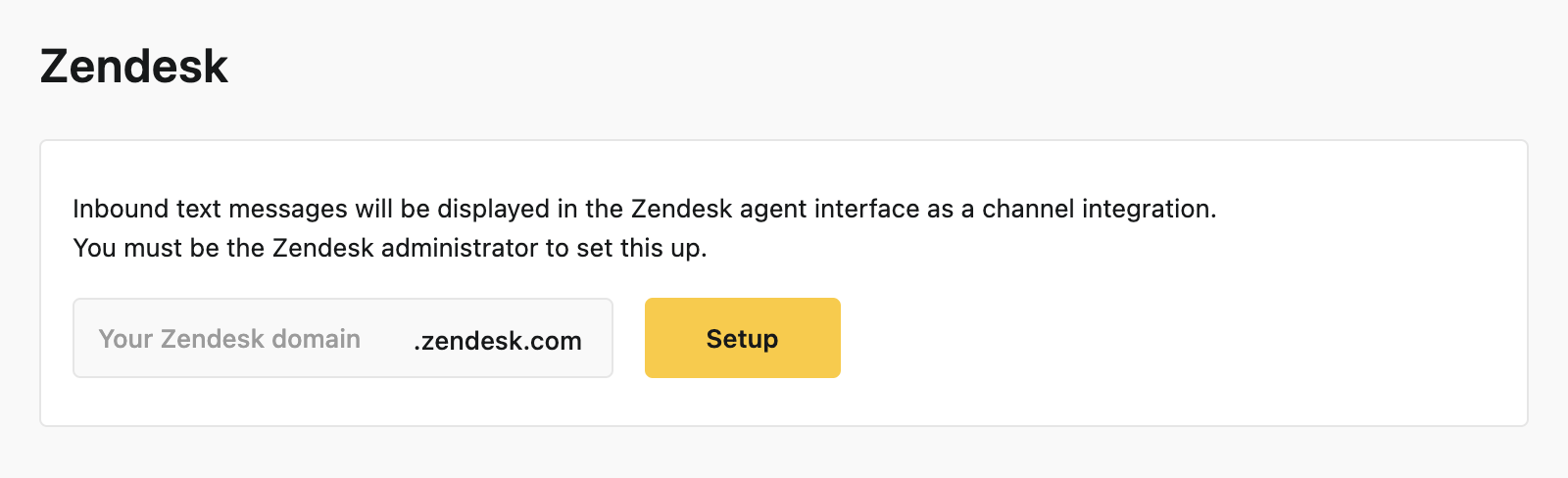The image size is (1568, 478).
Task: Click the Setup button
Action: click(x=742, y=338)
